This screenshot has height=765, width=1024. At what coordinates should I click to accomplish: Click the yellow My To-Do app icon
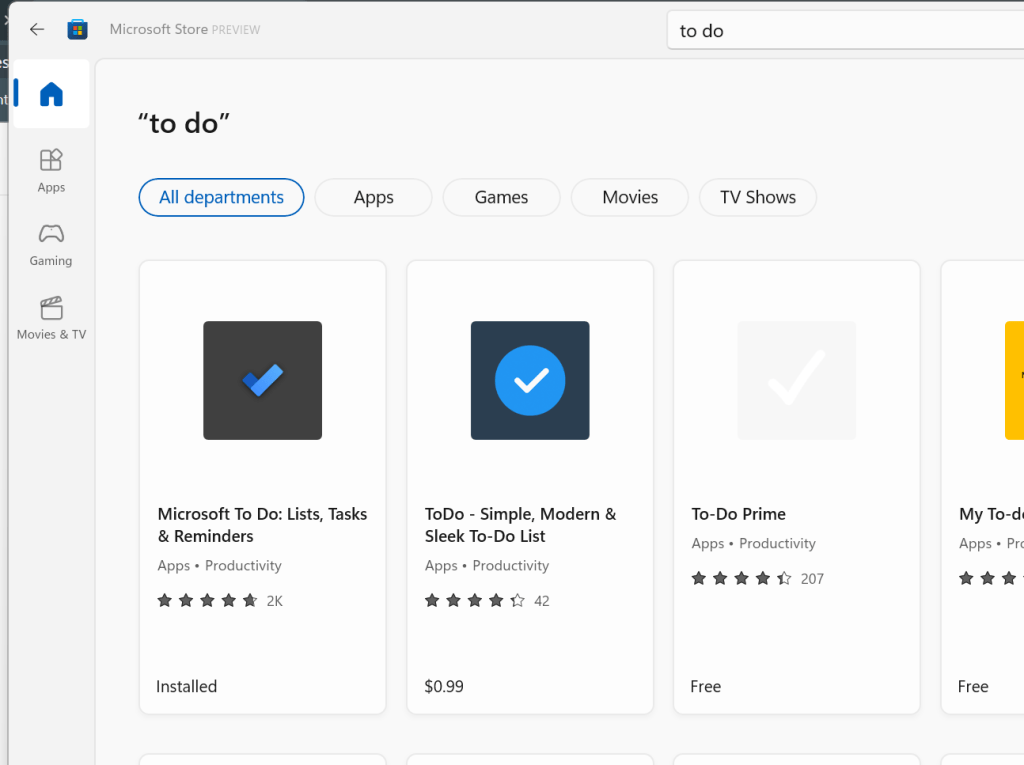(x=1014, y=380)
